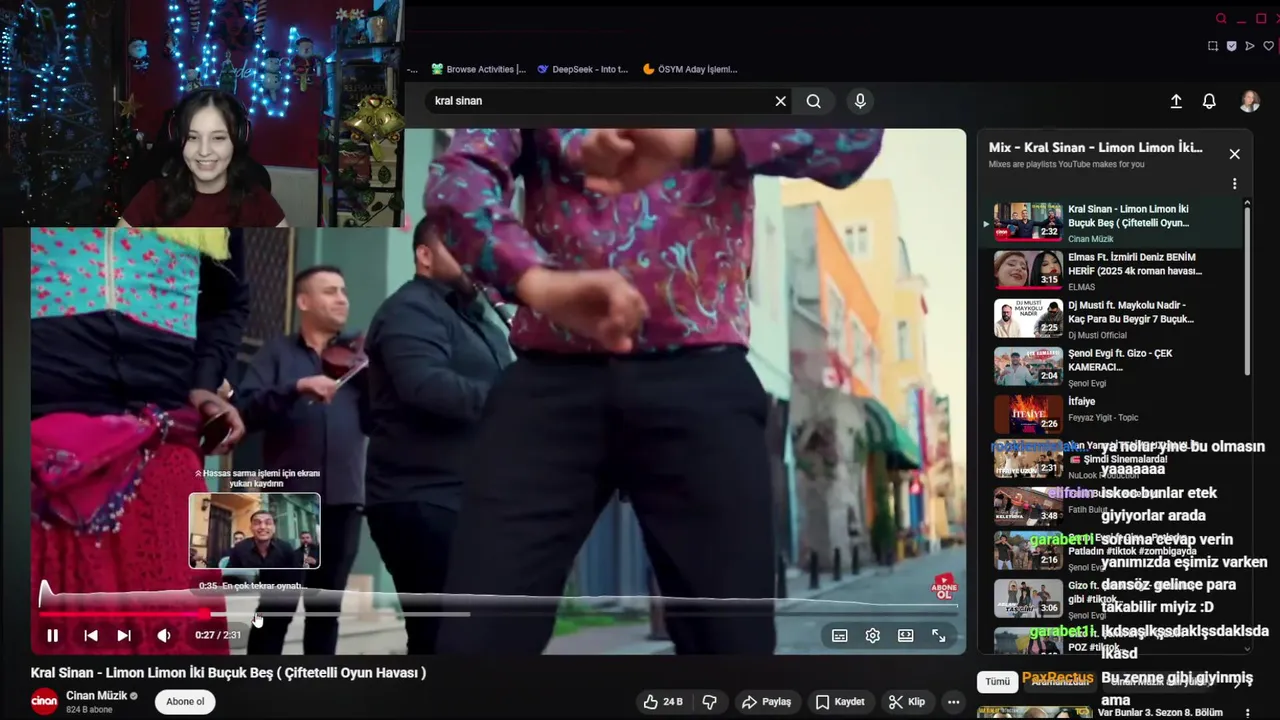Like the video with 24 B likes

663,702
